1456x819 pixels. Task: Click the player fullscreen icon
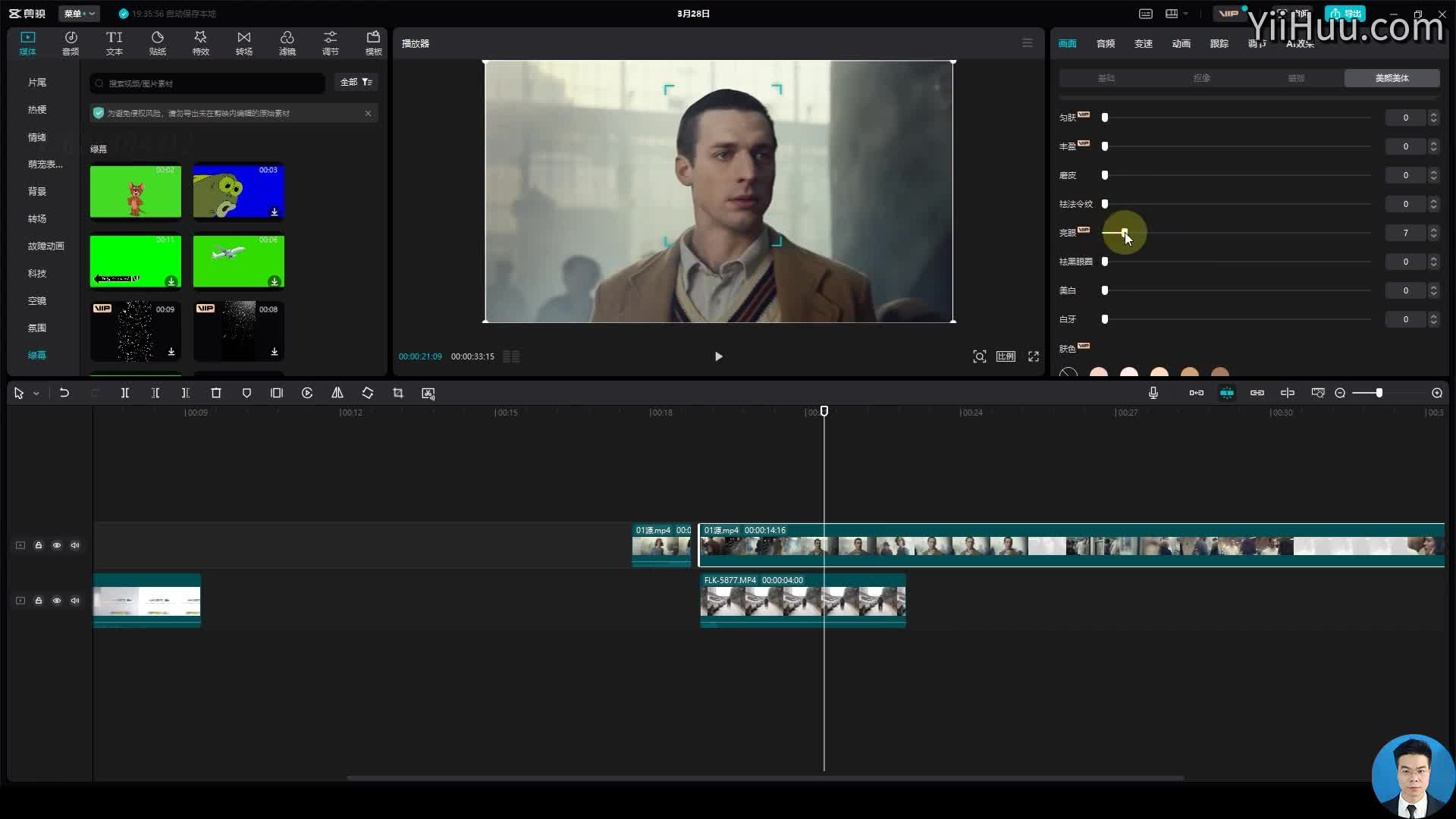point(1034,356)
